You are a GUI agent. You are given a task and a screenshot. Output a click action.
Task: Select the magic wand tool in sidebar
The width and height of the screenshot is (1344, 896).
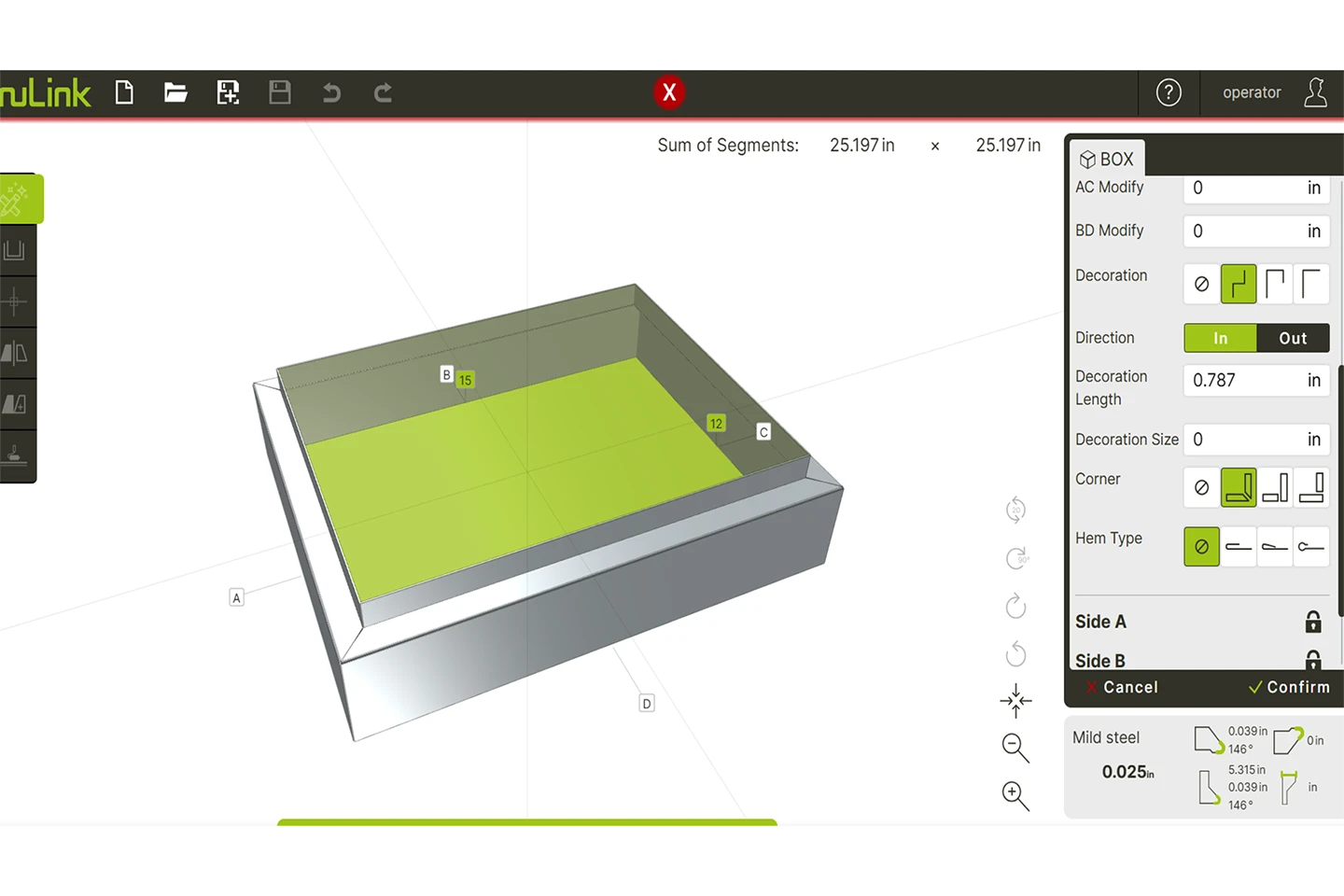16,199
